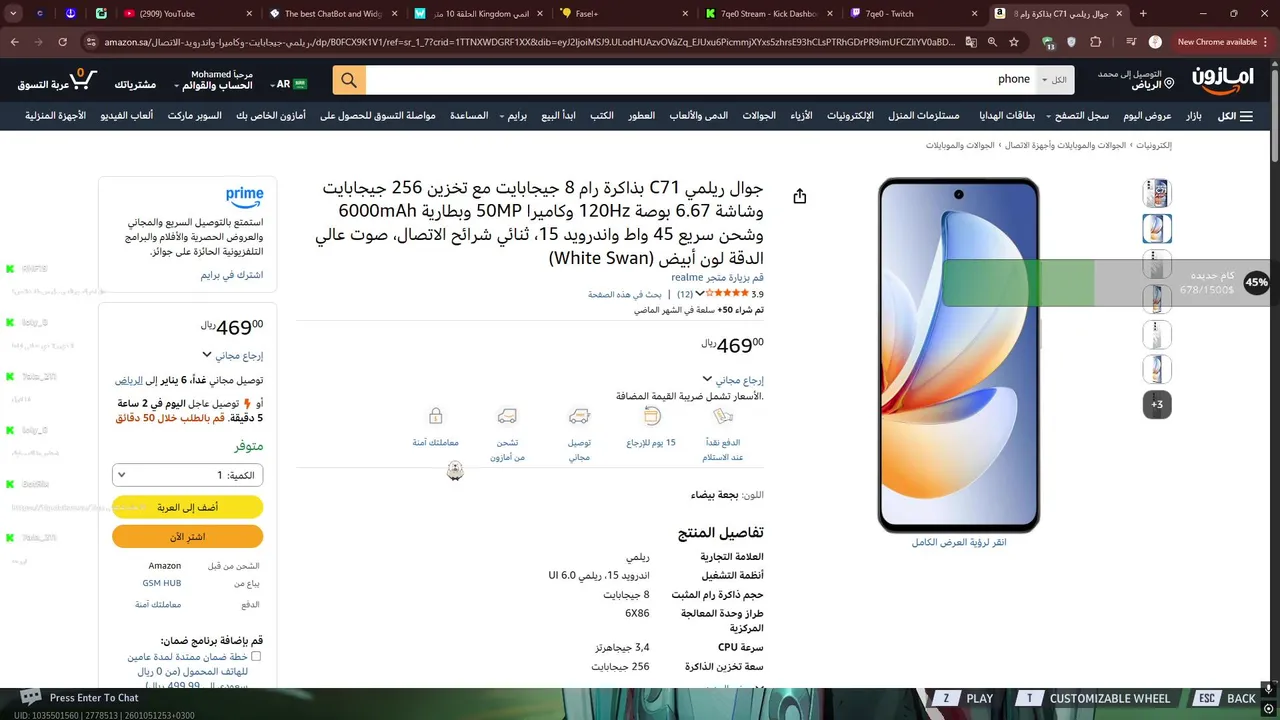1280x720 pixels.
Task: Click the الدفع نقداً عند الاستلام icon
Action: pyautogui.click(x=723, y=416)
